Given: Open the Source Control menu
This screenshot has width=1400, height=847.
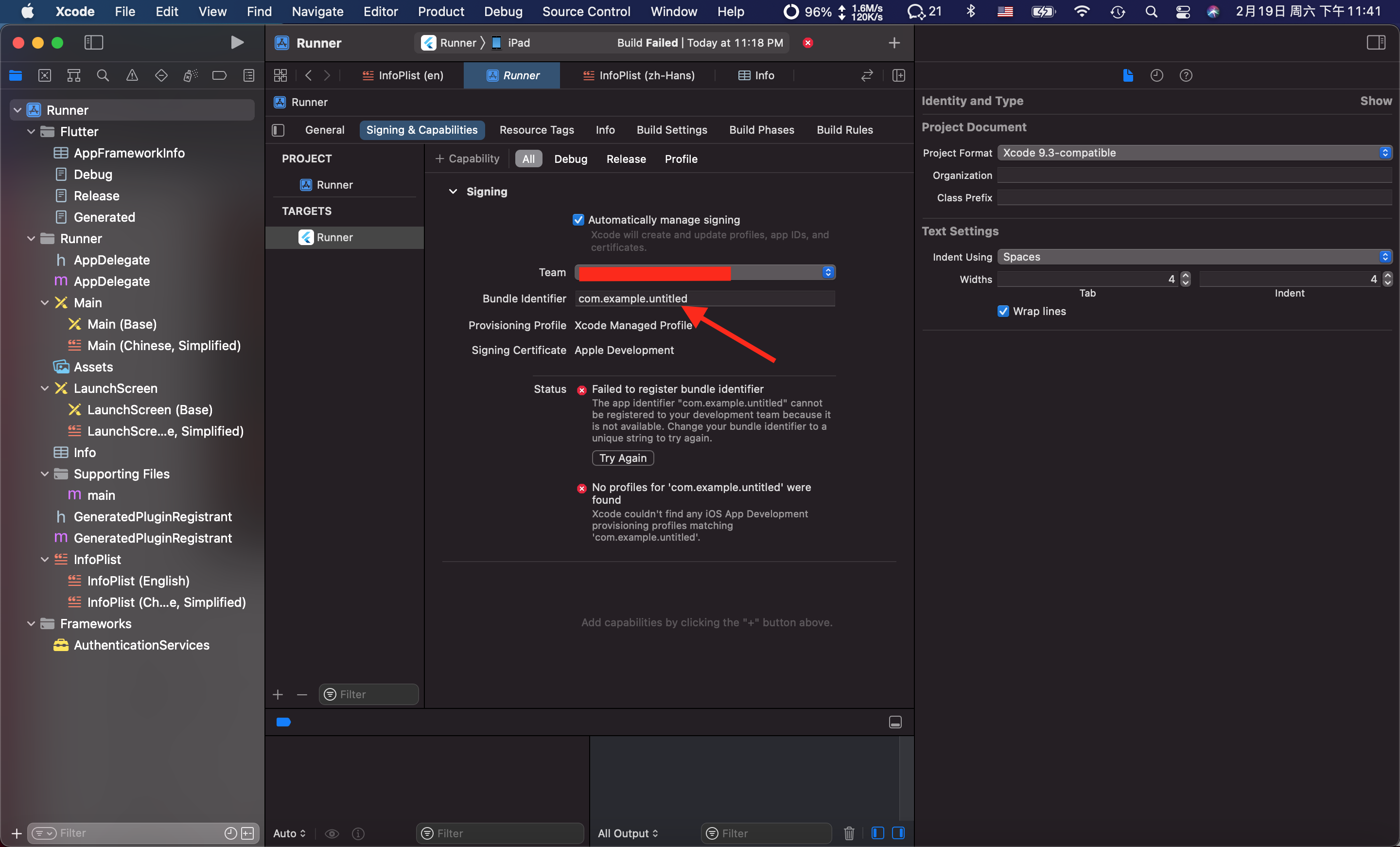Looking at the screenshot, I should tap(586, 11).
